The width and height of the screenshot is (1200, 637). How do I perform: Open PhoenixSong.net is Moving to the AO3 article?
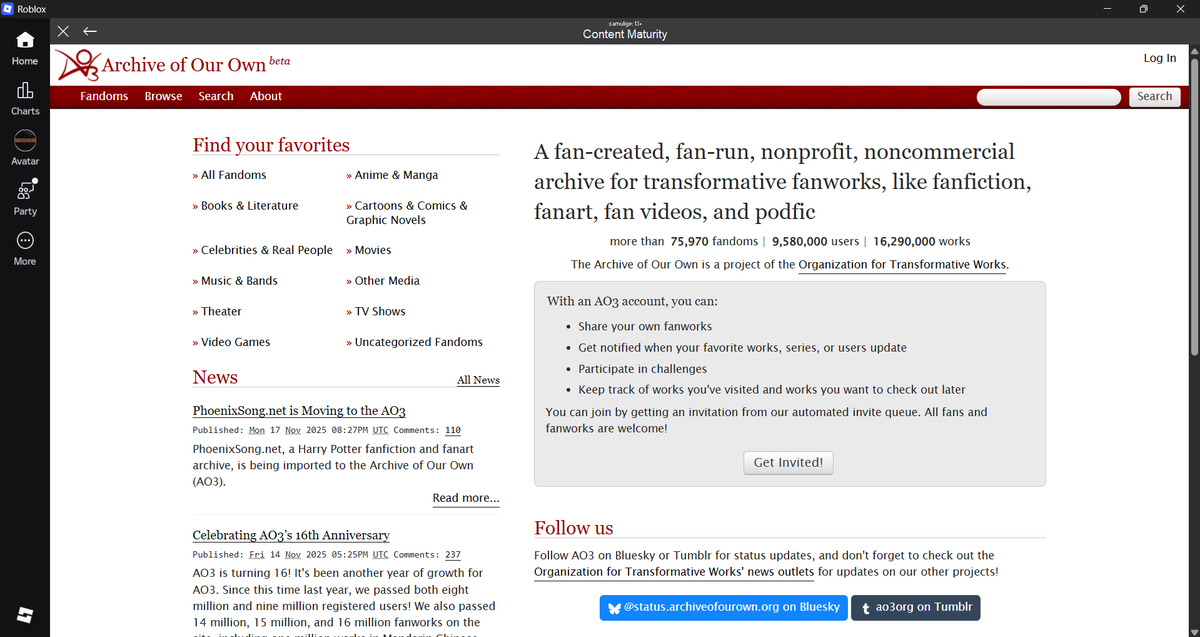pos(299,411)
